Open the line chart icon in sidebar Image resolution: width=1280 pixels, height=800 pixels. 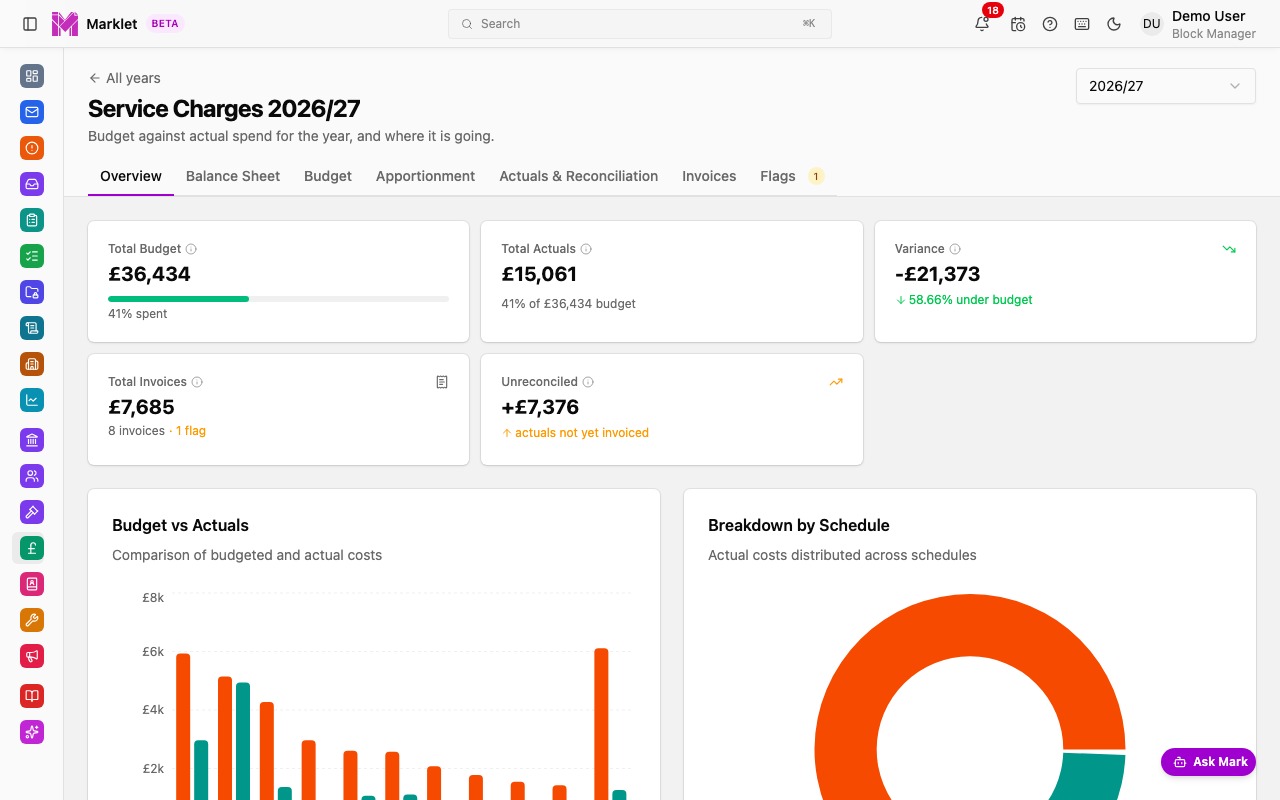32,400
